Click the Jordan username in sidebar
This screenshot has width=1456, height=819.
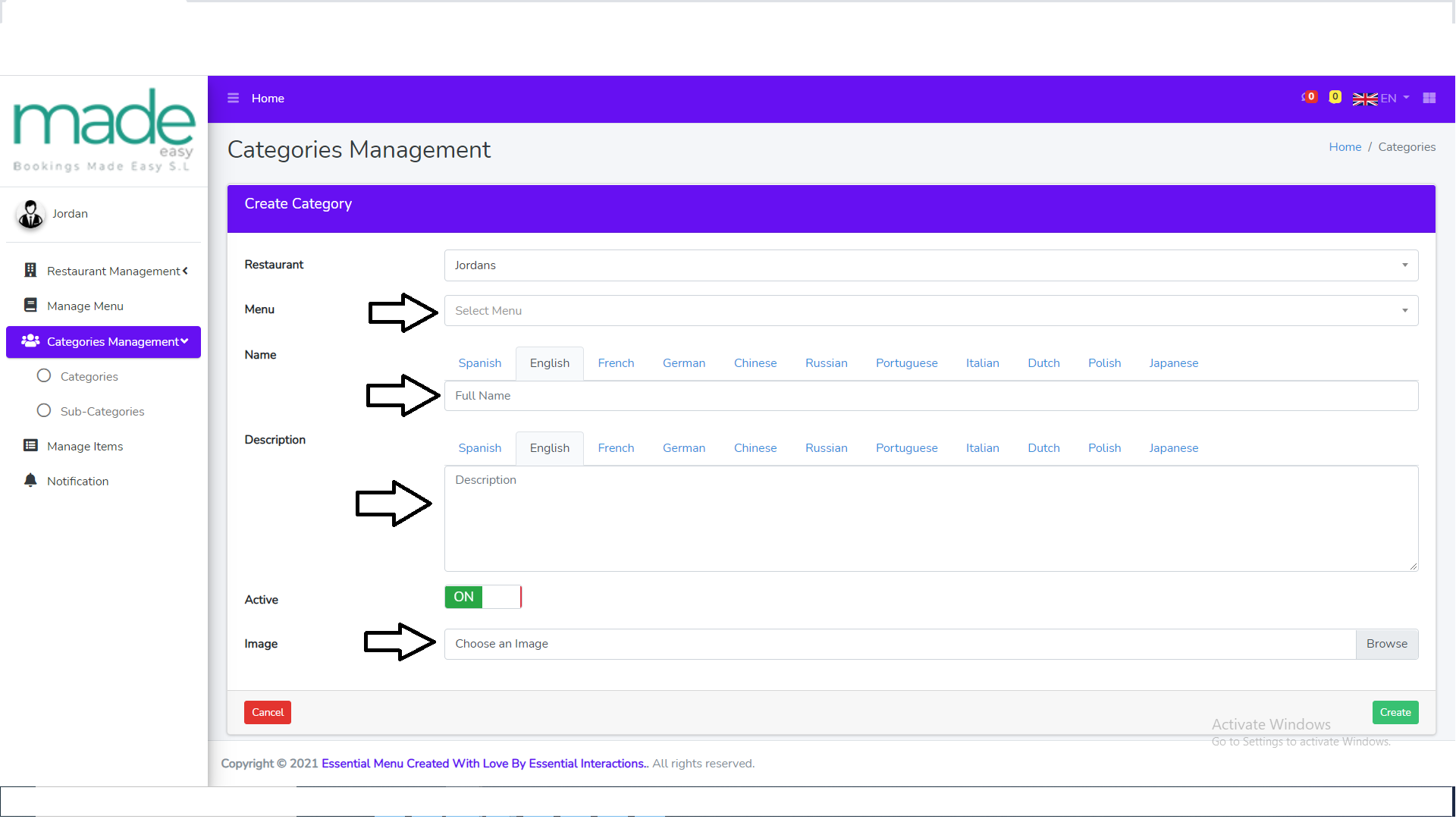tap(70, 214)
